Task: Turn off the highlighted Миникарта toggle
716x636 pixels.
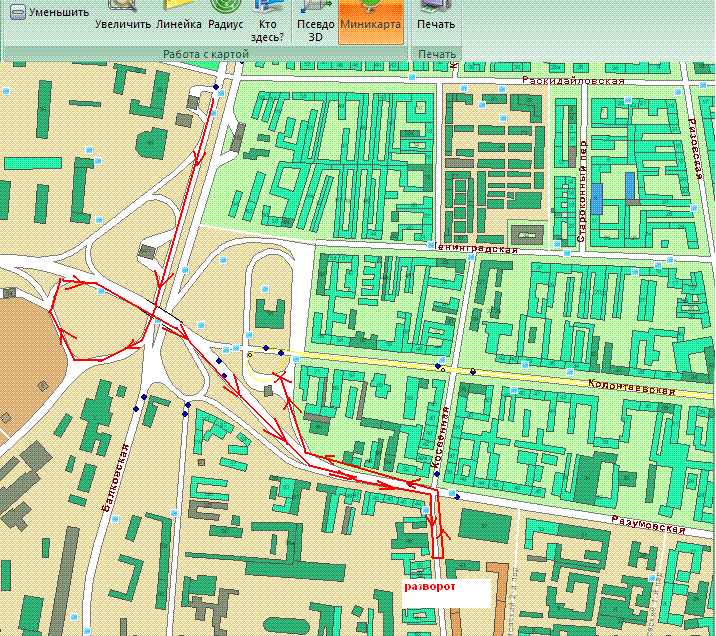Action: coord(370,22)
